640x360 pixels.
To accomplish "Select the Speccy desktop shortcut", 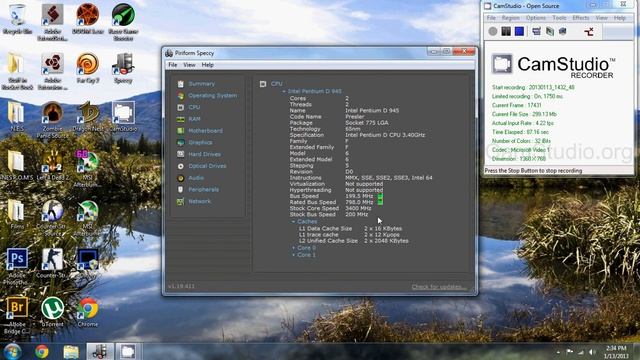I will tap(123, 68).
